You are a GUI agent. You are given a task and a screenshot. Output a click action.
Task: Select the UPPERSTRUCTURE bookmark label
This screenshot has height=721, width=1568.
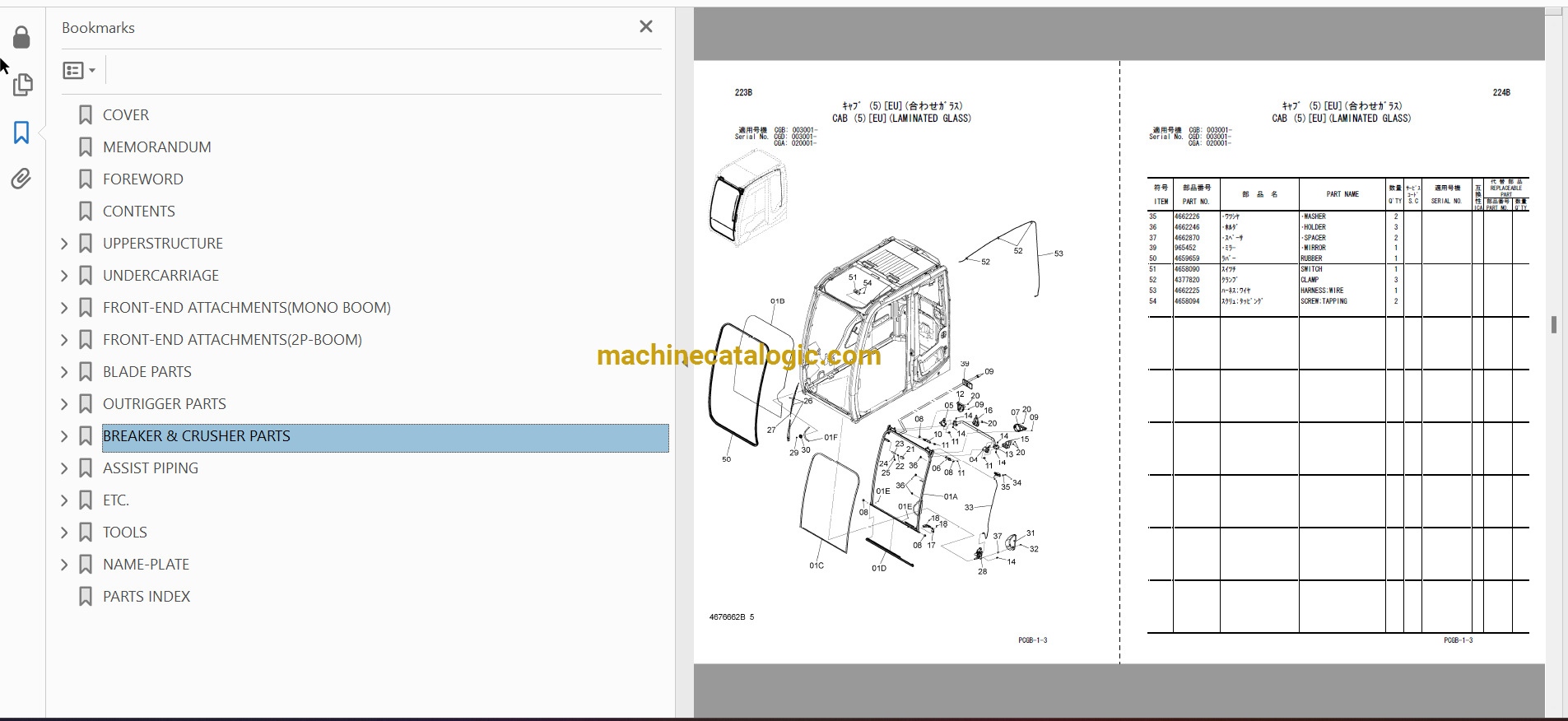click(x=163, y=244)
